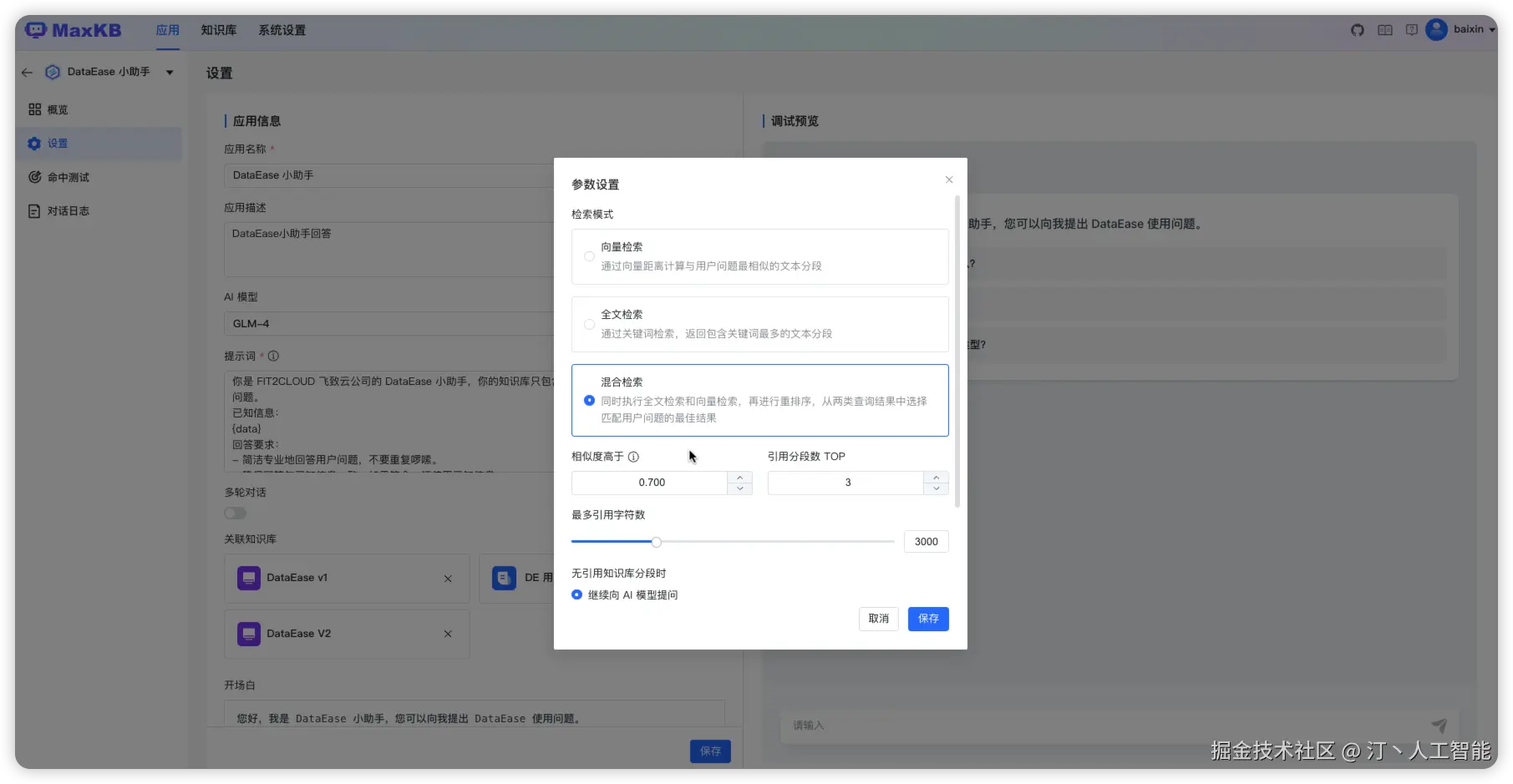Viewport: 1513px width, 784px height.
Task: Open the 系统设置 tab in top navigation
Action: [282, 30]
